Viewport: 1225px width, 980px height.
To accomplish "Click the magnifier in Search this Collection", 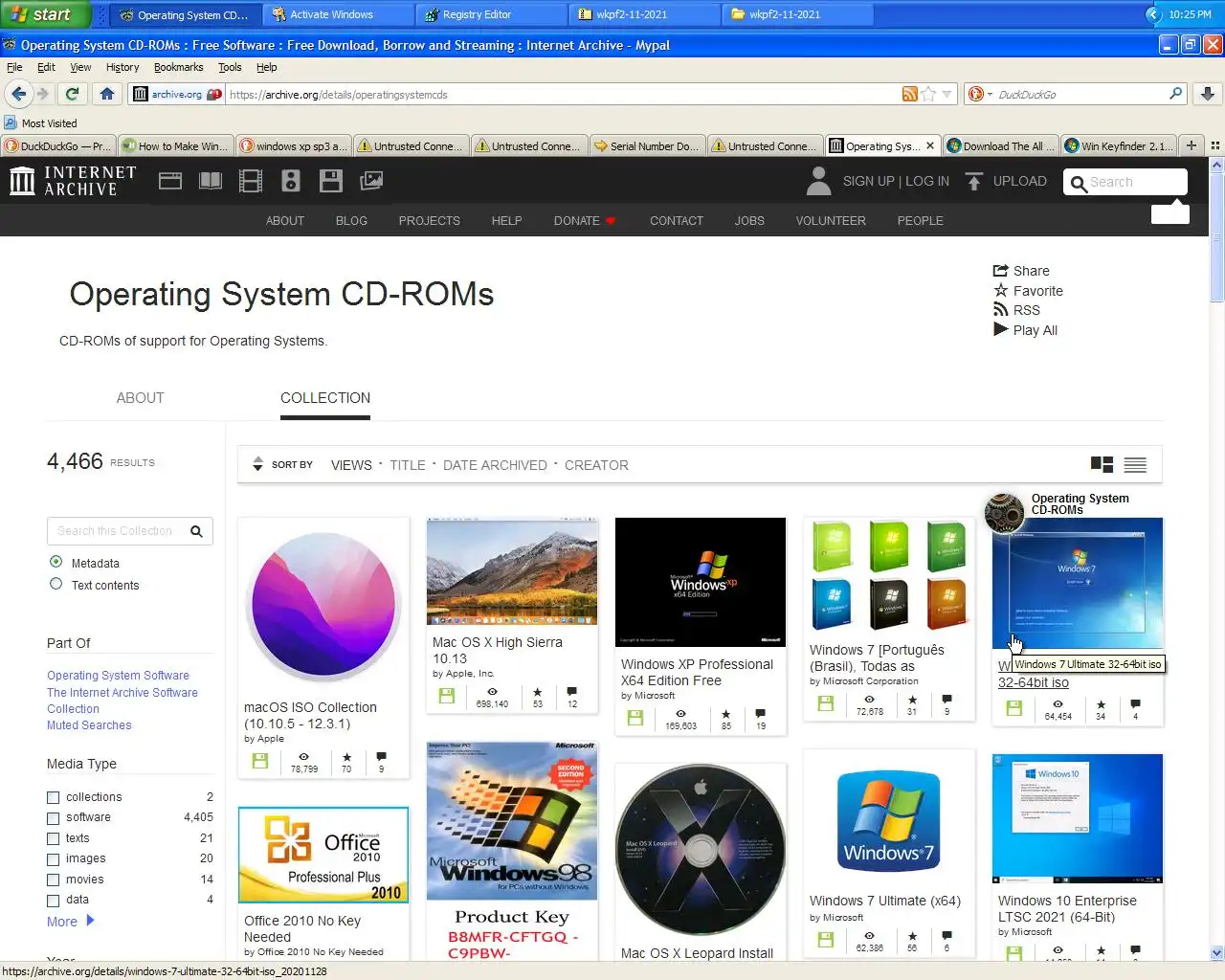I will (196, 531).
